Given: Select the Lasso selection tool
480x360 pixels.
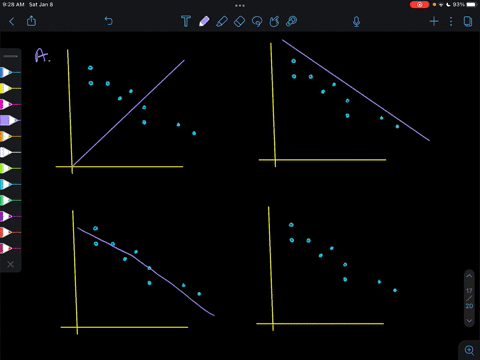Looking at the screenshot, I should coord(257,22).
